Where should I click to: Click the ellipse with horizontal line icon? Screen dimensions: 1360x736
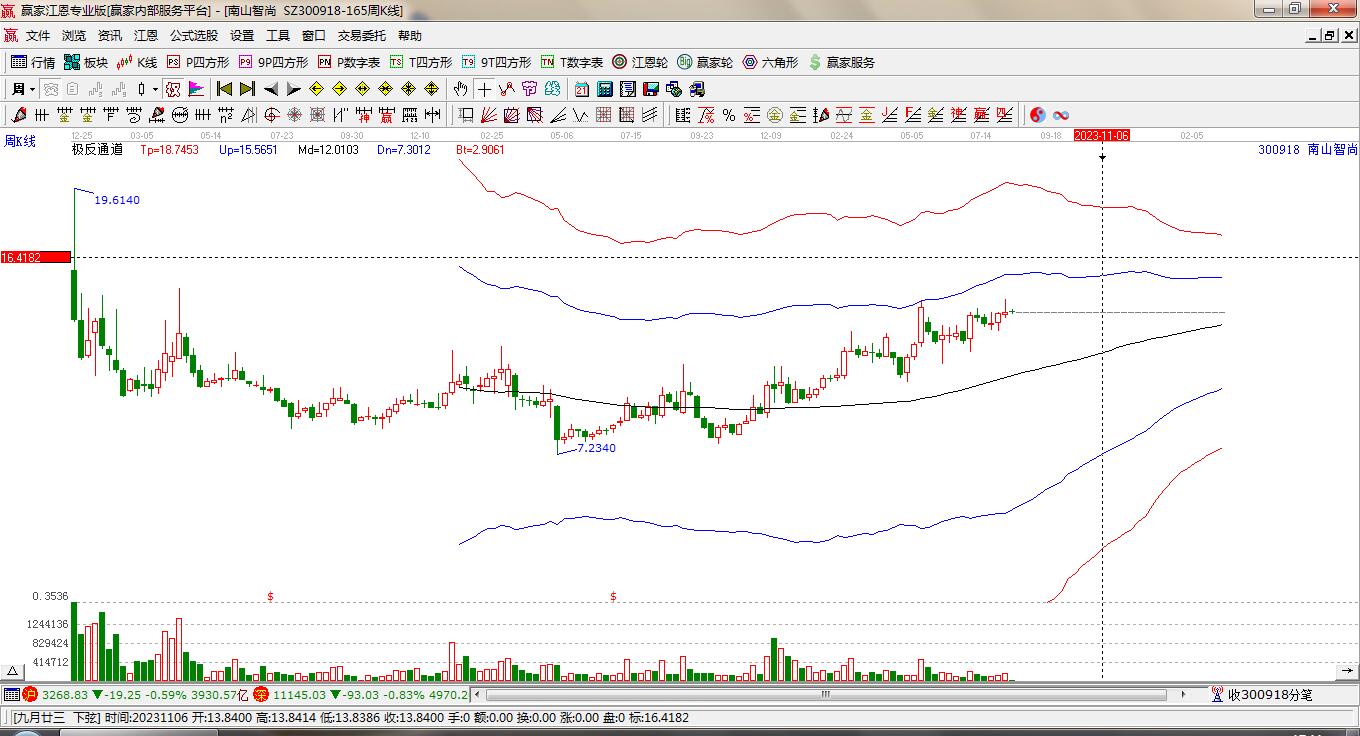click(x=180, y=115)
